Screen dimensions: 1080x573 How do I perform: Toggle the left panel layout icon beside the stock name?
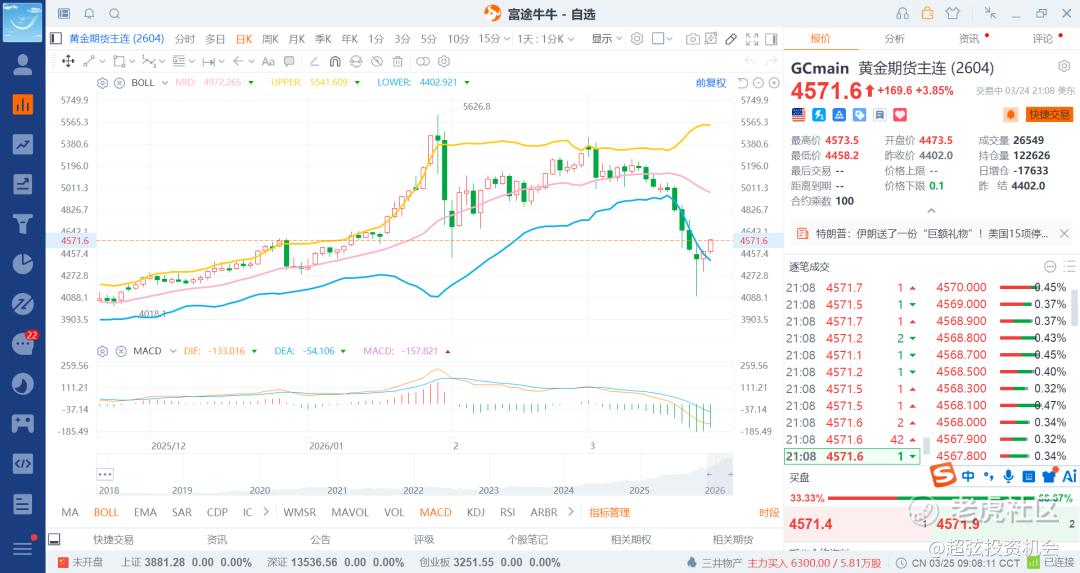point(56,39)
